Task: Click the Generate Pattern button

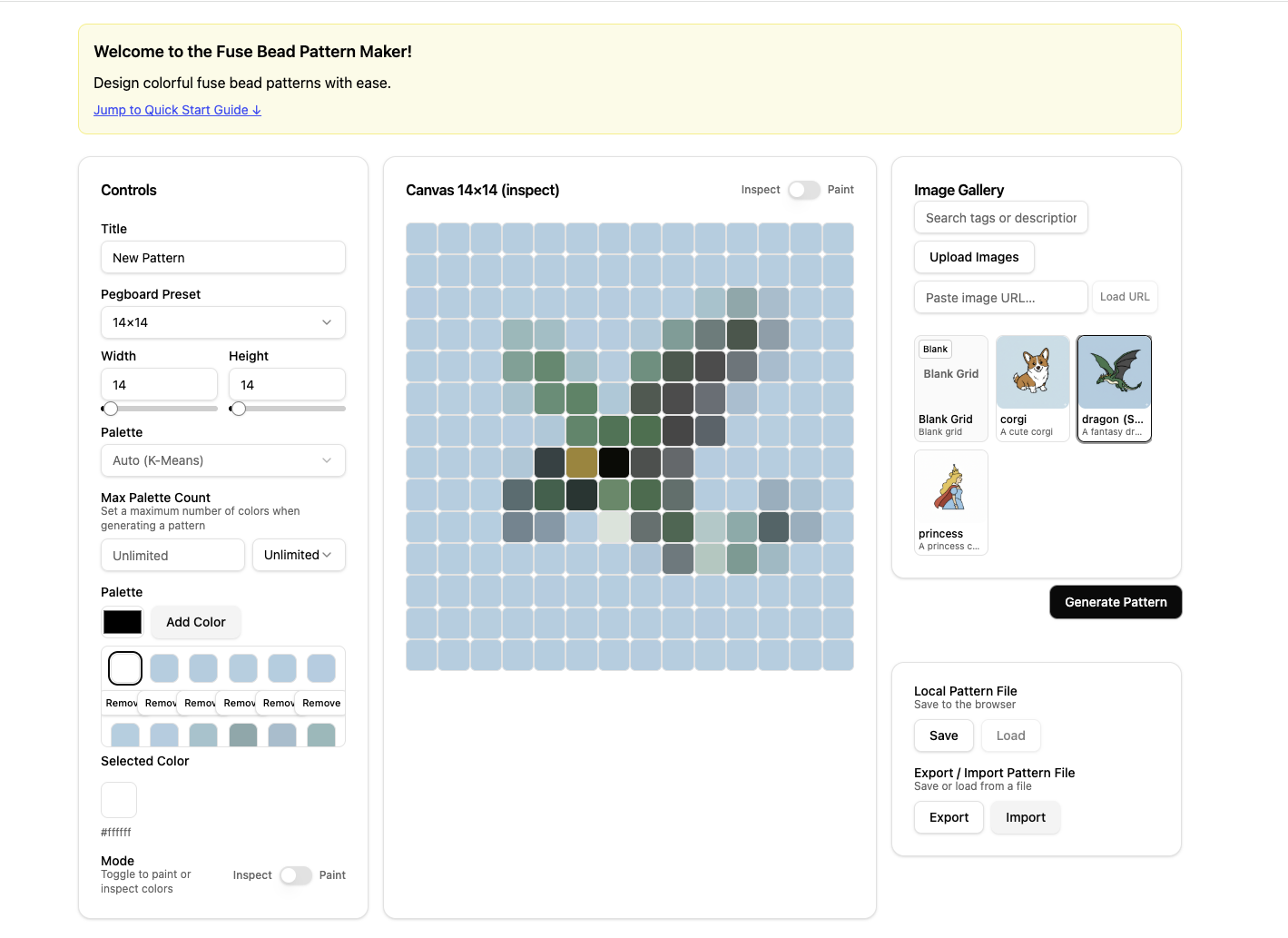Action: point(1116,602)
